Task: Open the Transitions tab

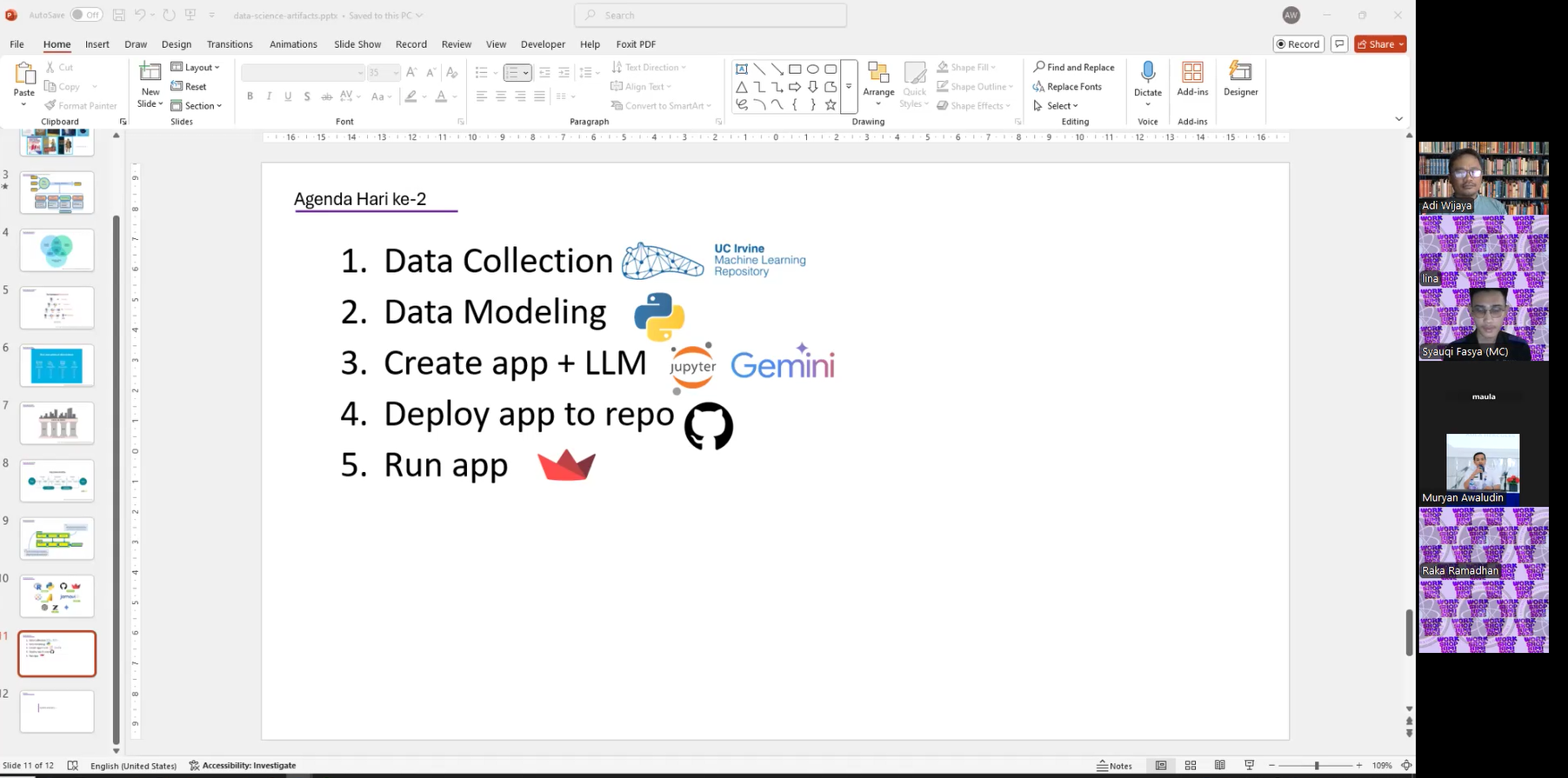Action: 230,44
